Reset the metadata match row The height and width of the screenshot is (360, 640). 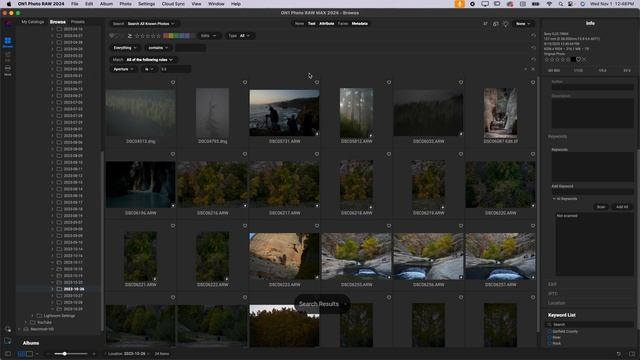(533, 60)
